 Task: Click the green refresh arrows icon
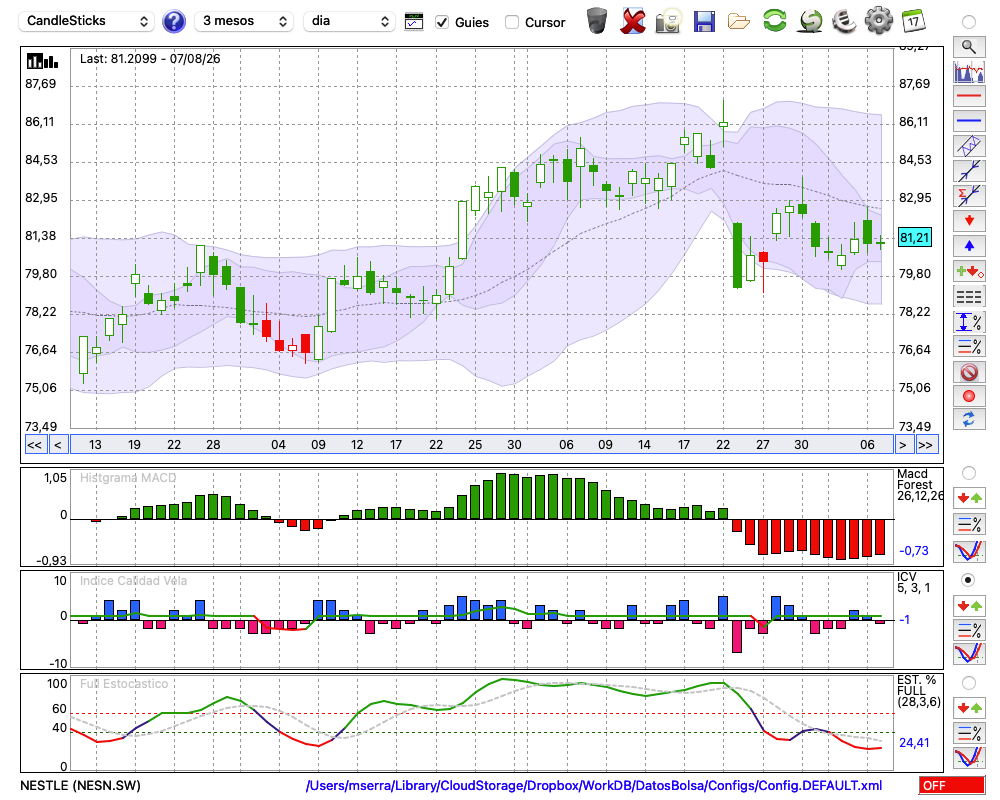(774, 21)
